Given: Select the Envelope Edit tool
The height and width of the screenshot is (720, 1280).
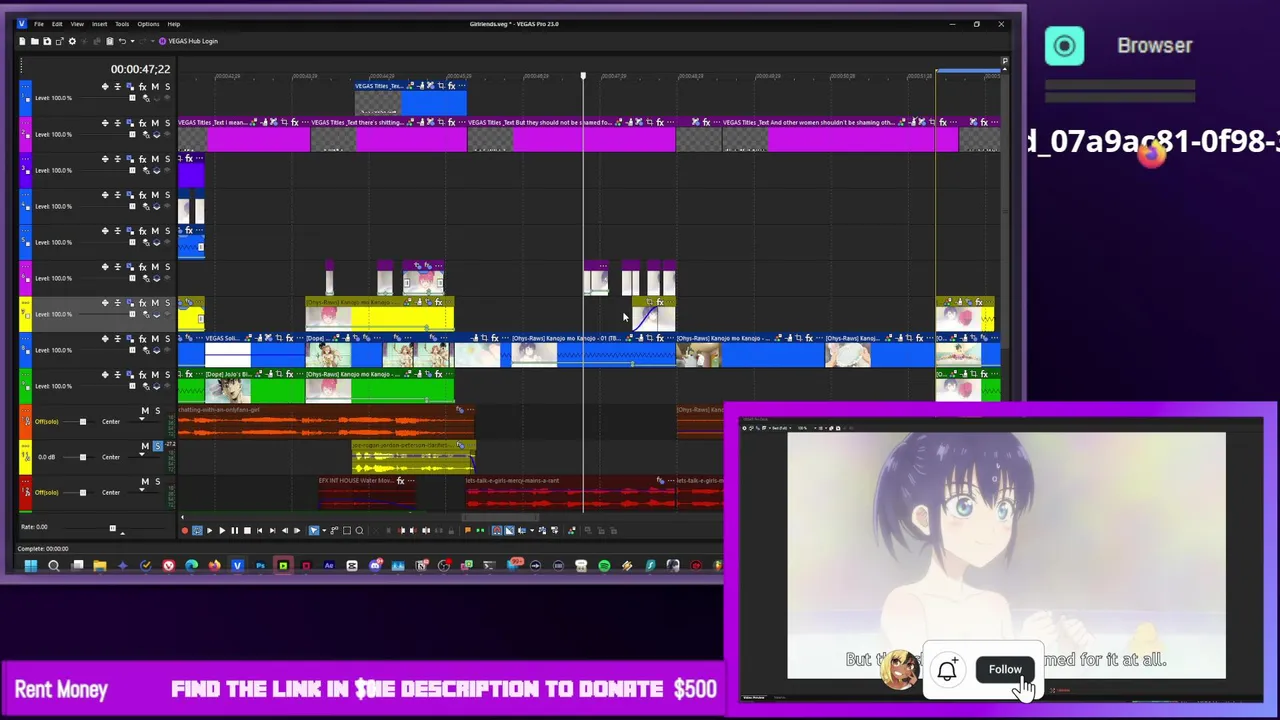Looking at the screenshot, I should 334,531.
